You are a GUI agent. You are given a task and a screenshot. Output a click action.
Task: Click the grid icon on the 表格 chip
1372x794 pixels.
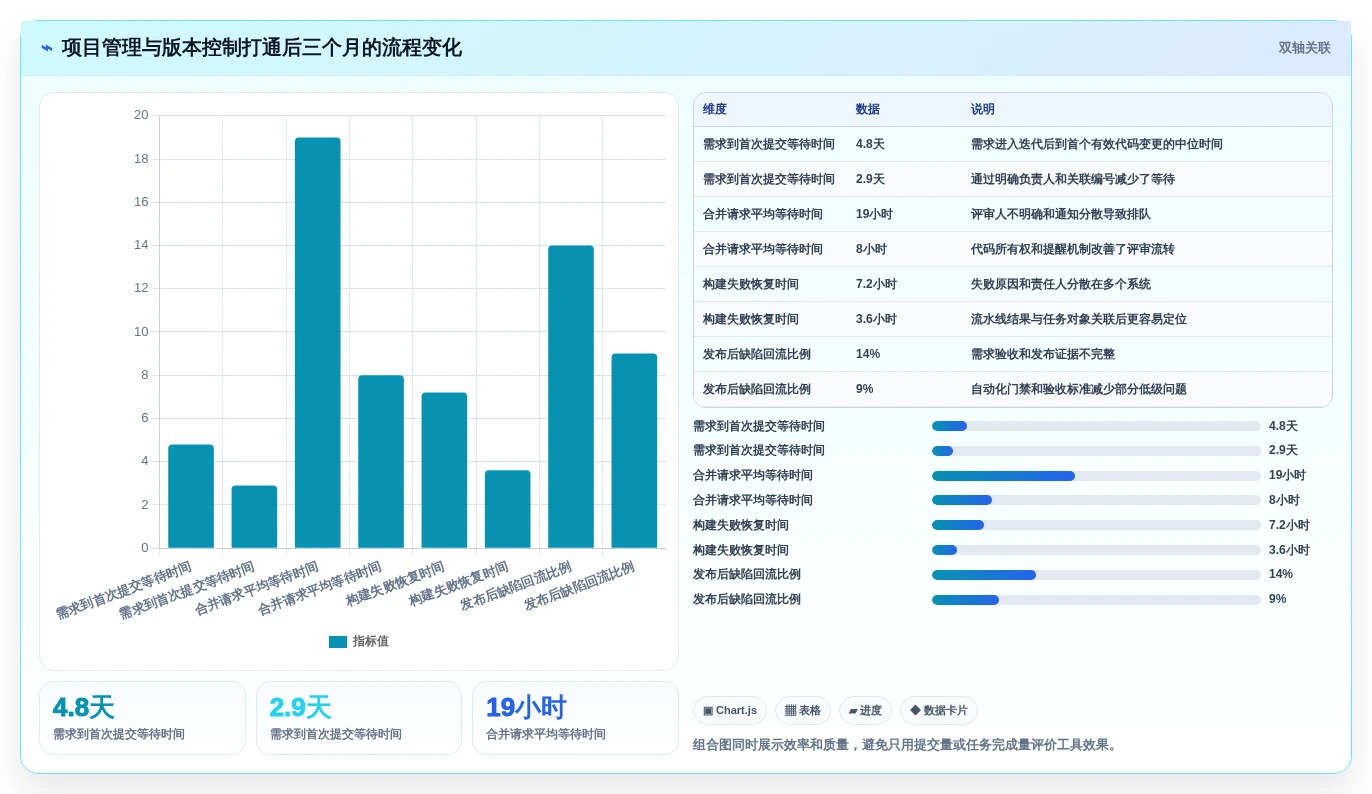click(790, 711)
